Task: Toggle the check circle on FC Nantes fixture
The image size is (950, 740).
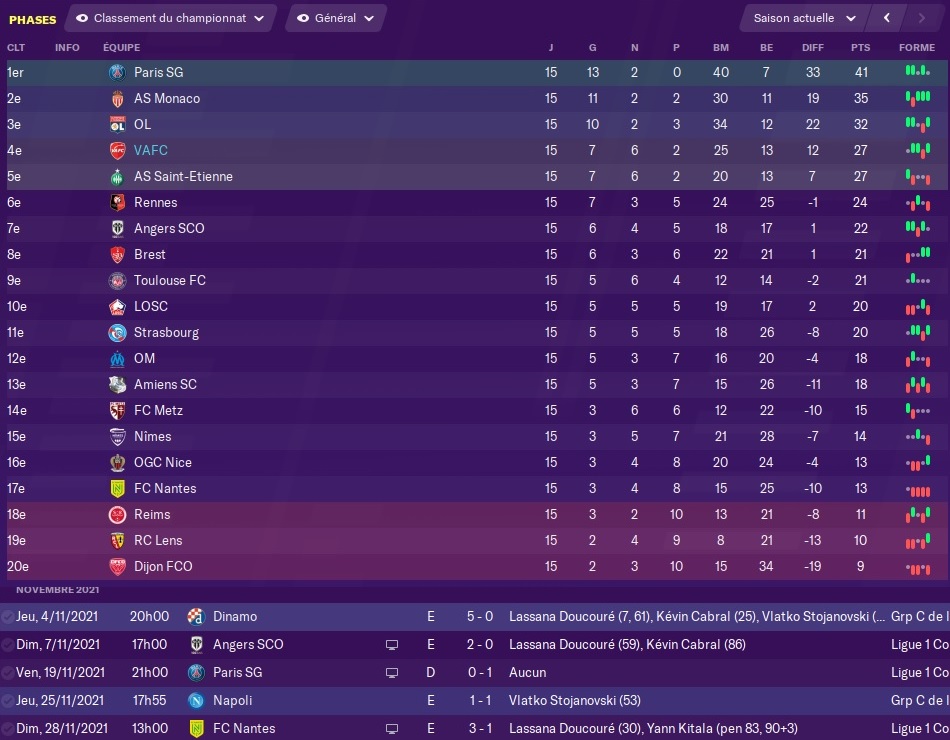Action: click(8, 728)
